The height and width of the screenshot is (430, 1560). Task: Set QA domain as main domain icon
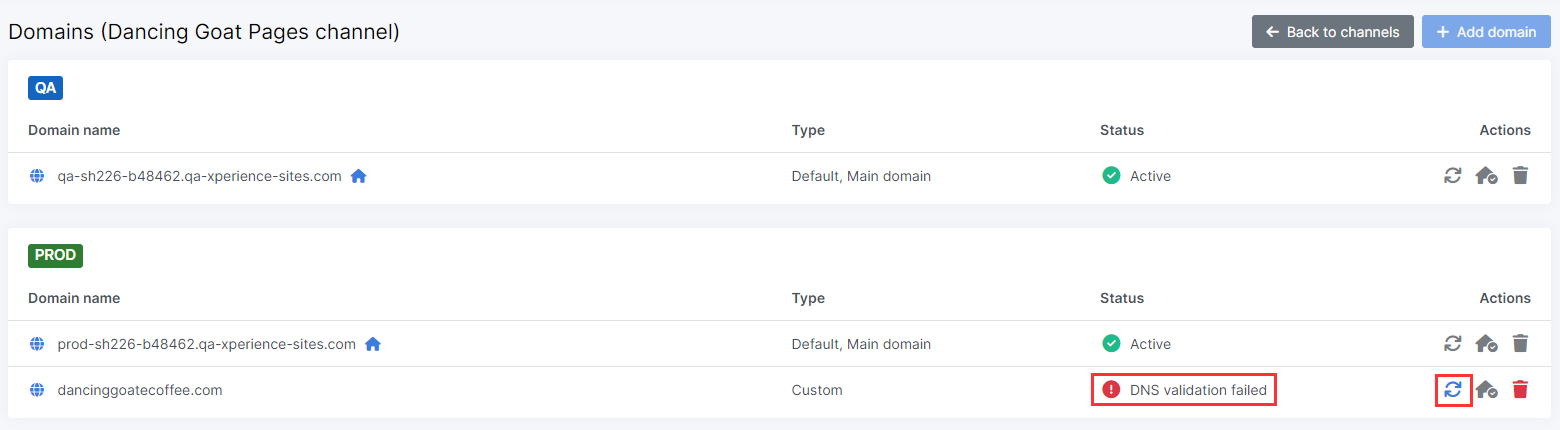click(x=1486, y=176)
